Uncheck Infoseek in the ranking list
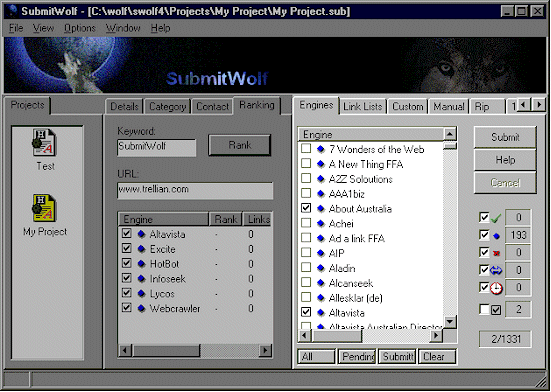The width and height of the screenshot is (551, 392). pyautogui.click(x=127, y=278)
